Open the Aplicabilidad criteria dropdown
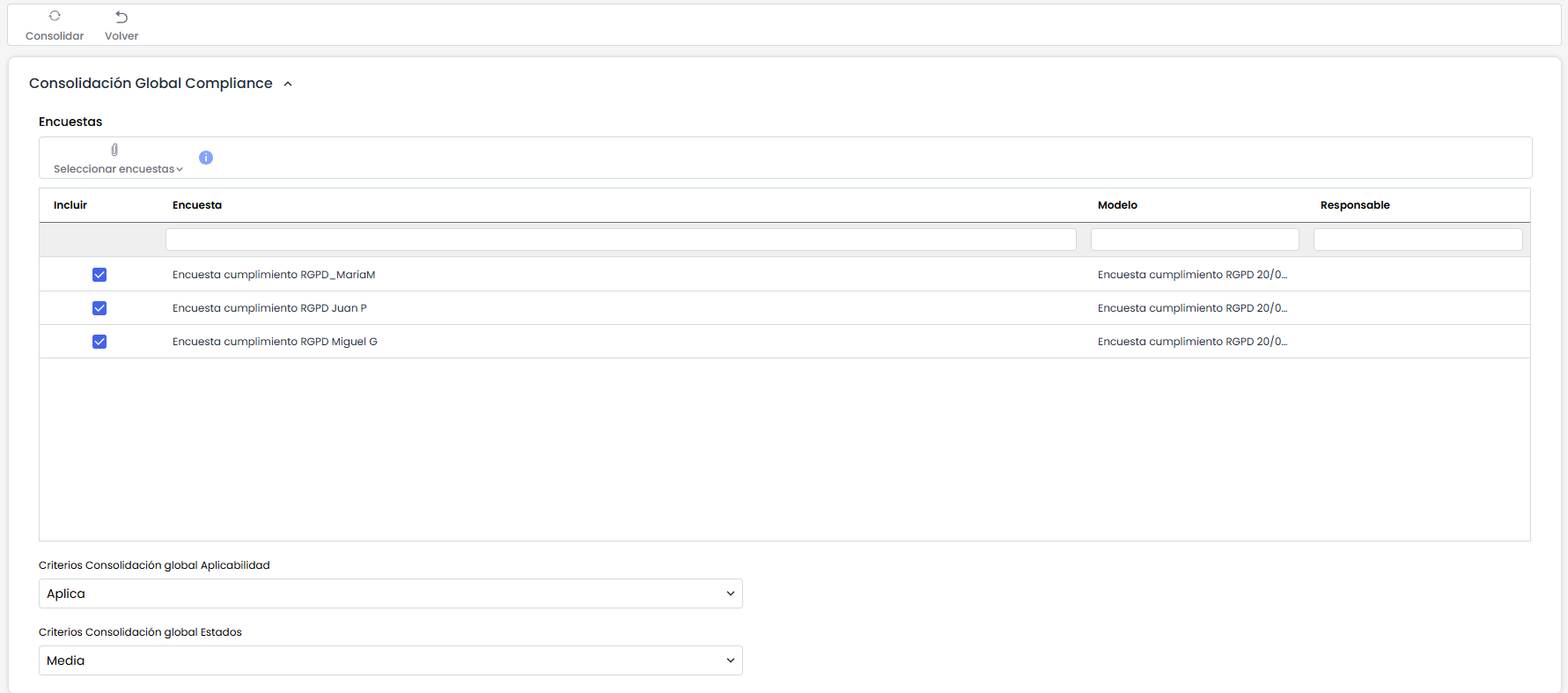The width and height of the screenshot is (1568, 693). point(390,593)
